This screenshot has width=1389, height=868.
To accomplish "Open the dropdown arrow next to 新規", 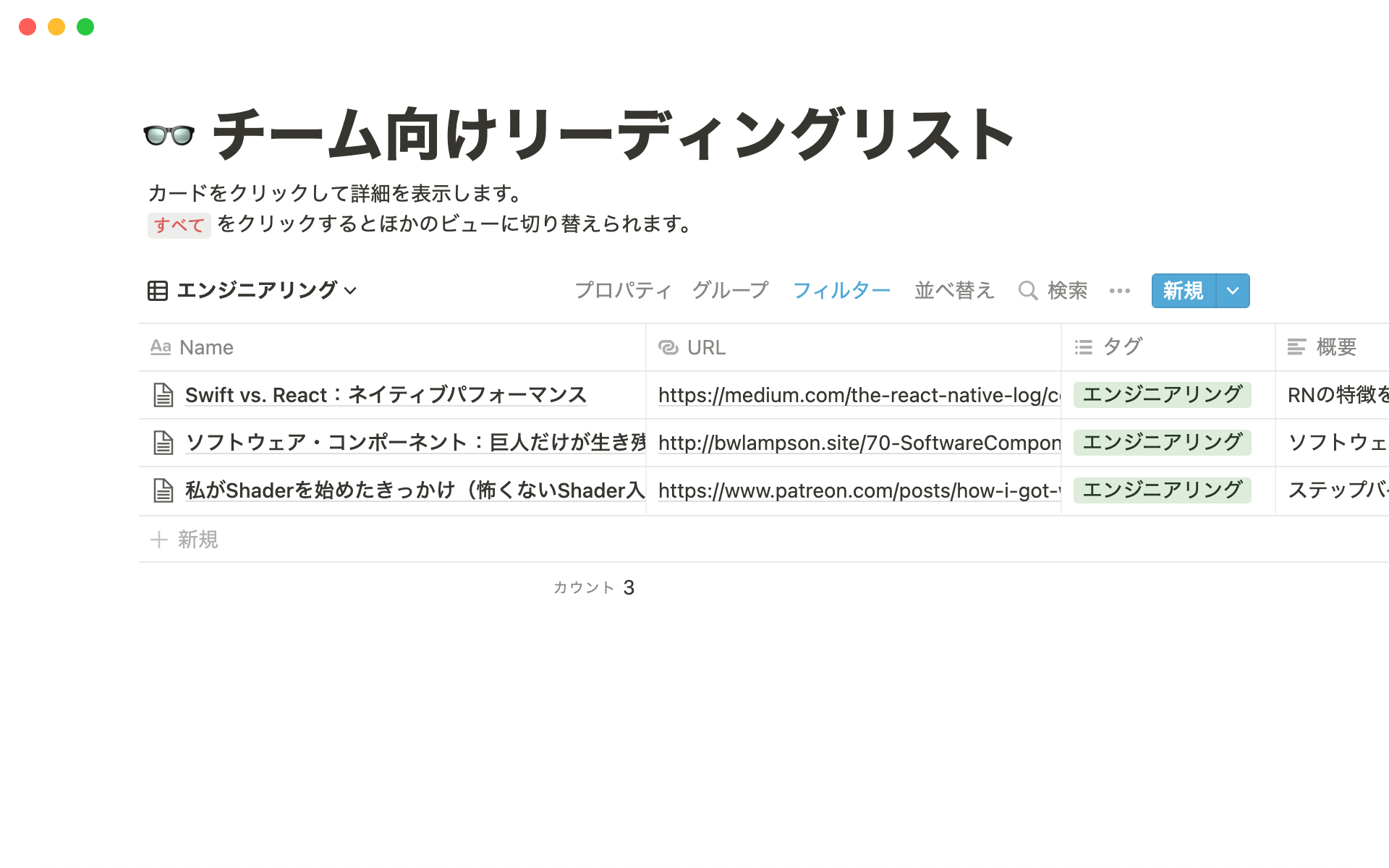I will point(1233,291).
